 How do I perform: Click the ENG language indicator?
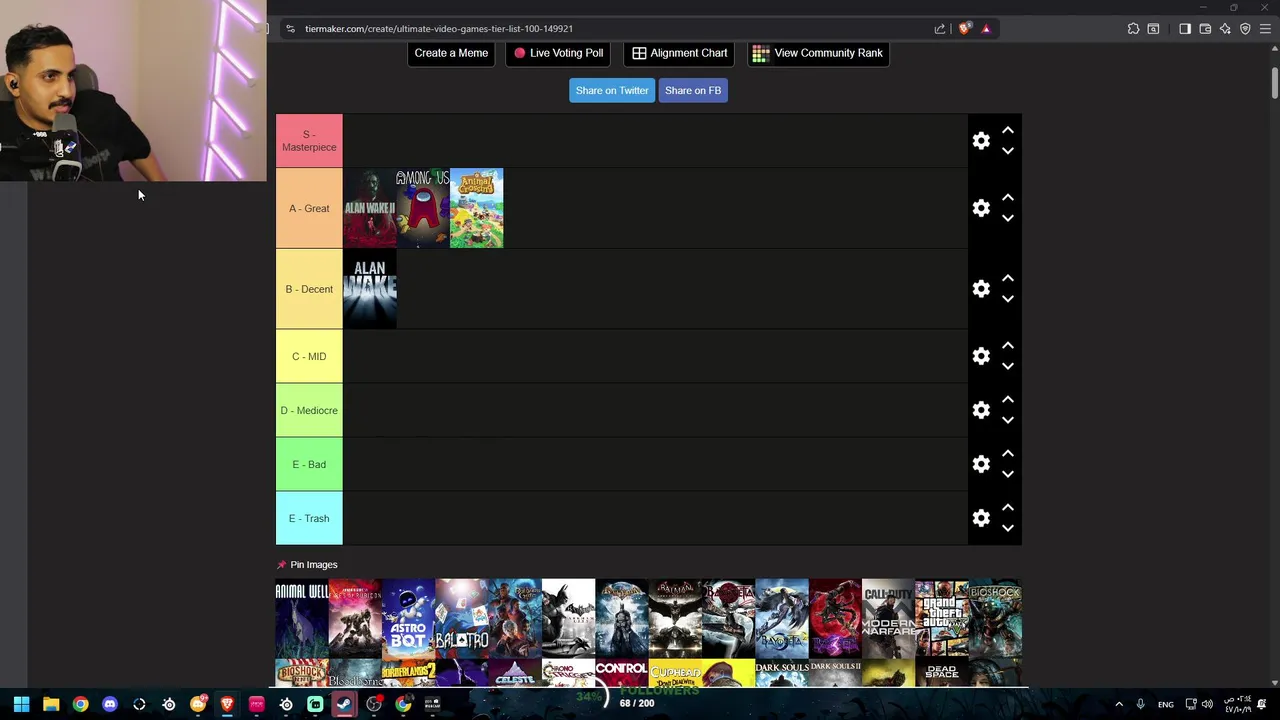[x=1166, y=704]
